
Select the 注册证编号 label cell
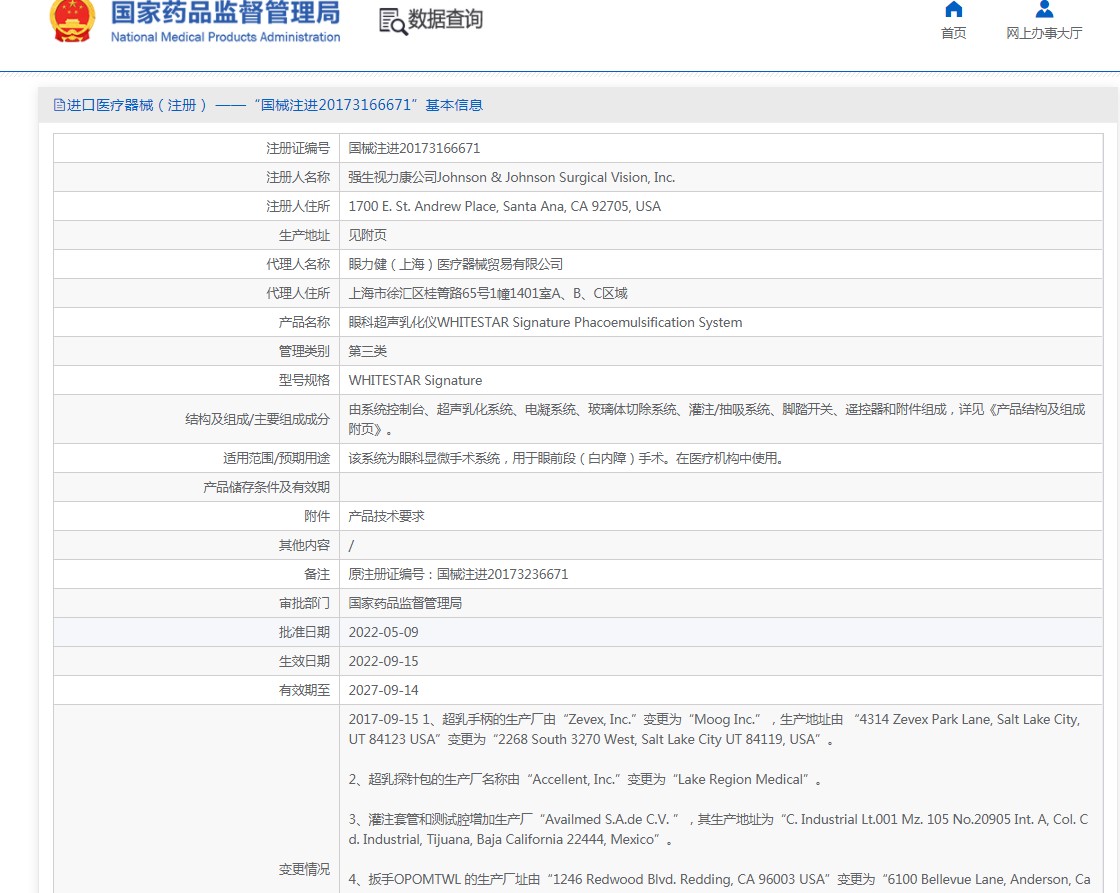click(298, 149)
